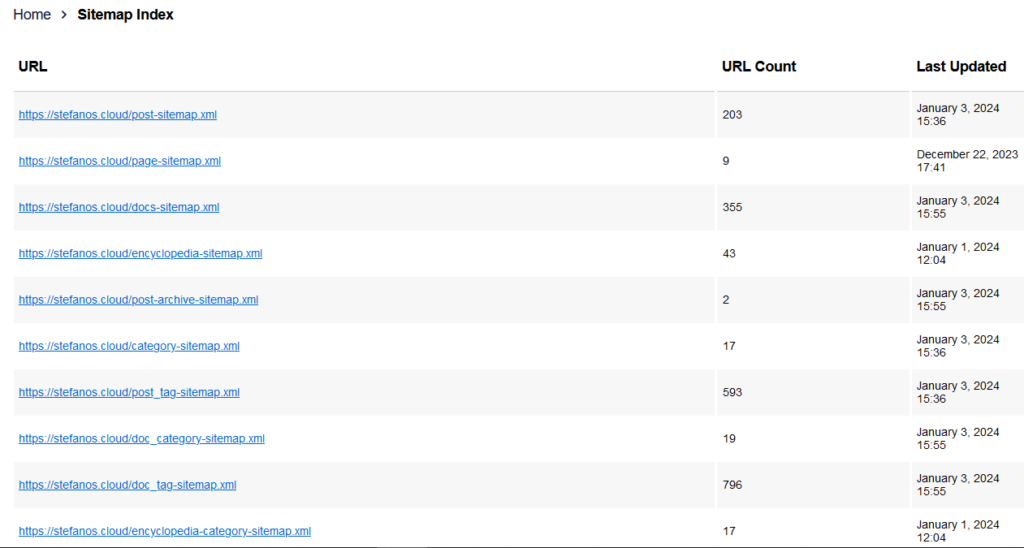1024x548 pixels.
Task: Click the Home breadcrumb link
Action: (32, 14)
